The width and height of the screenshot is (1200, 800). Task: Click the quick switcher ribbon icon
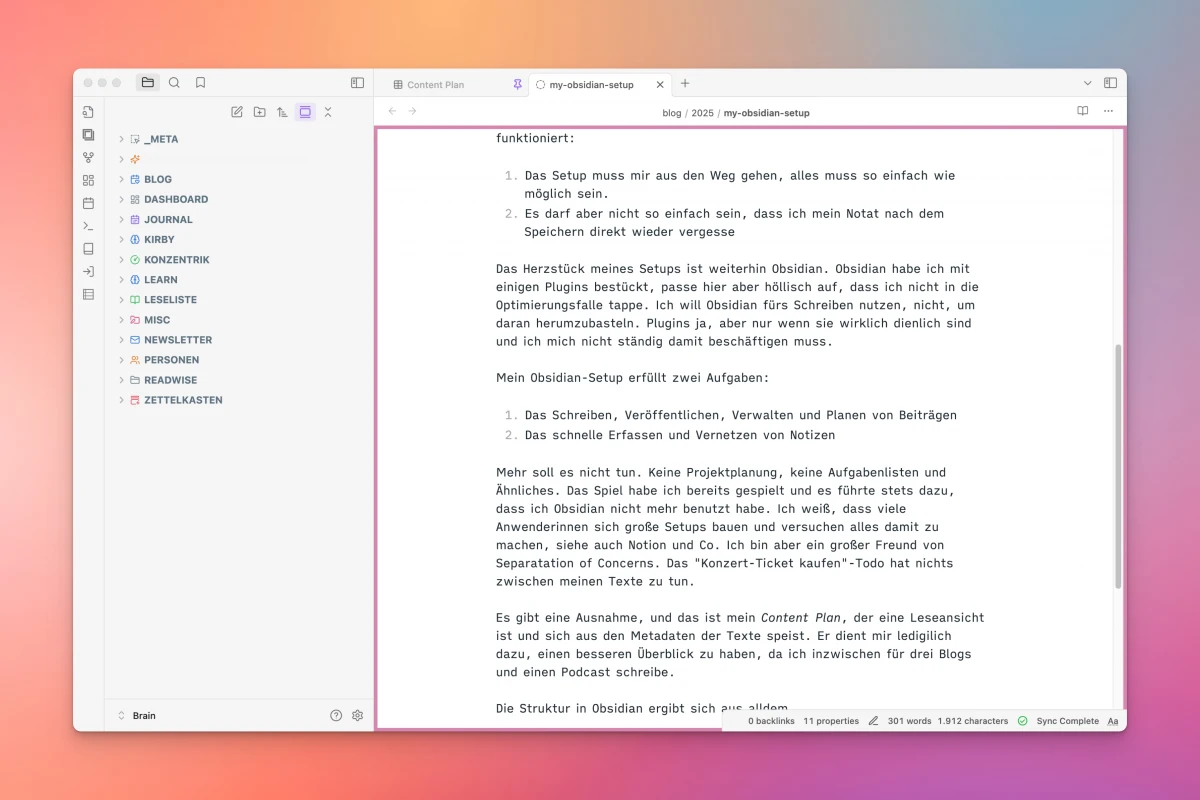pyautogui.click(x=88, y=112)
